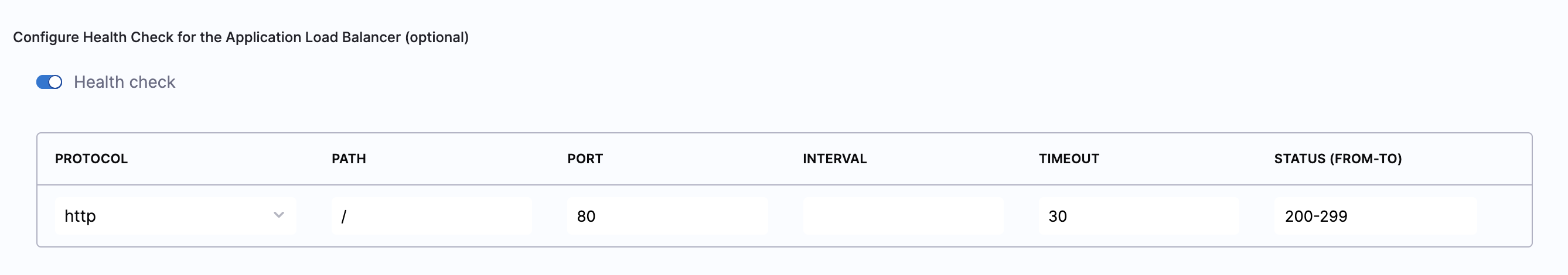The image size is (1568, 275).
Task: Click the PATH column header
Action: pyautogui.click(x=349, y=159)
